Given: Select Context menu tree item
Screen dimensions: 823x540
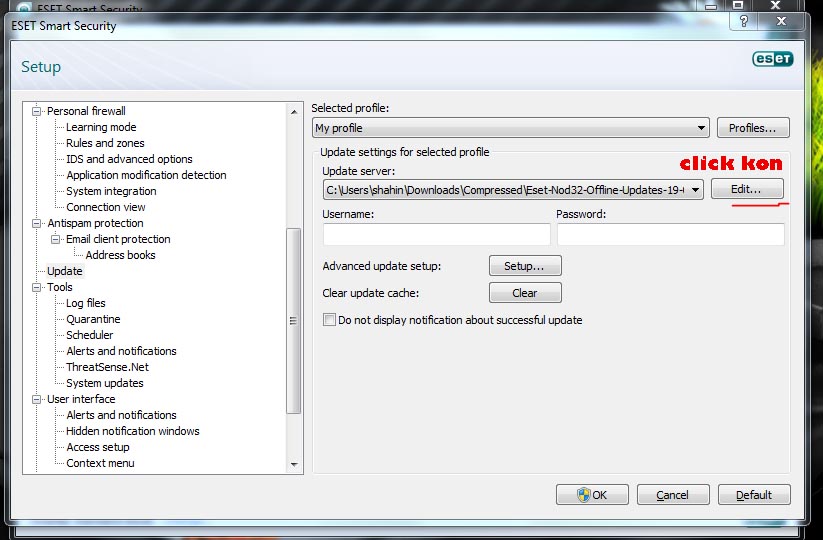Looking at the screenshot, I should point(100,463).
